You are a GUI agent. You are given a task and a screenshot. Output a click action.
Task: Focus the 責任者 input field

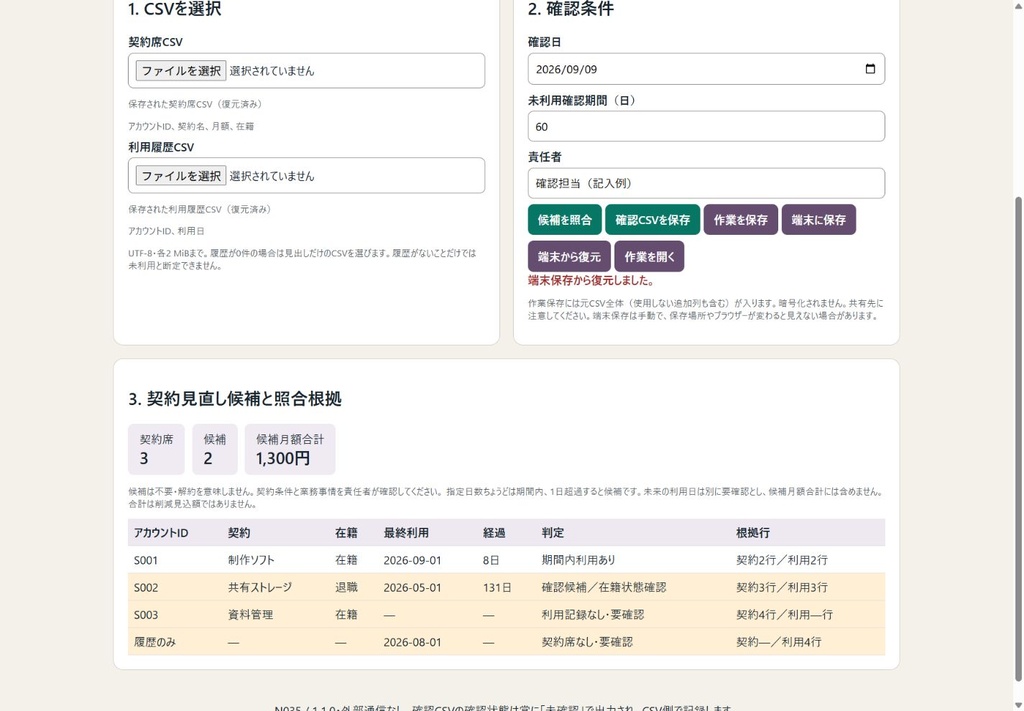(x=706, y=183)
